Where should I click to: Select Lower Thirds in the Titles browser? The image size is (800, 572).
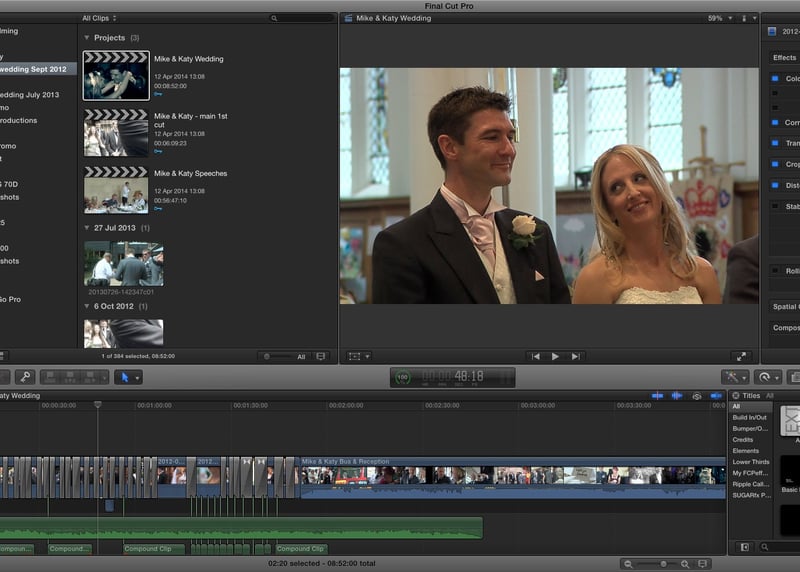(x=750, y=462)
